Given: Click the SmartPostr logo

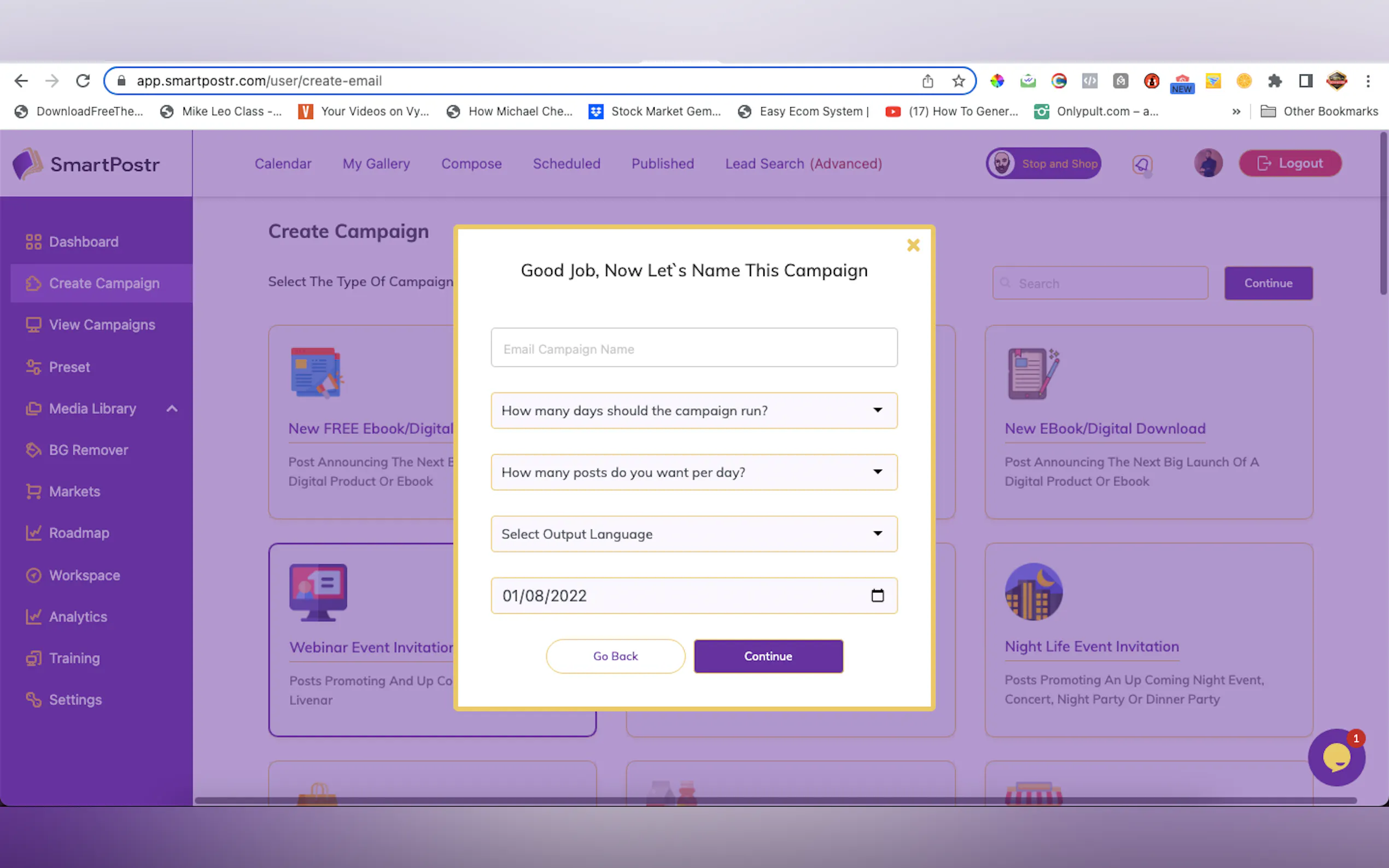Looking at the screenshot, I should [86, 164].
